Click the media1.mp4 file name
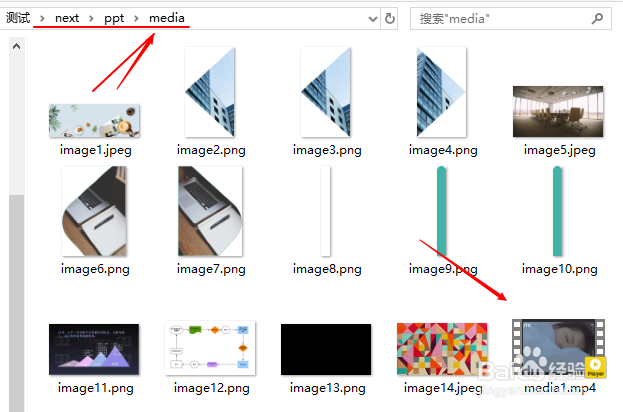The height and width of the screenshot is (412, 623). [x=560, y=388]
